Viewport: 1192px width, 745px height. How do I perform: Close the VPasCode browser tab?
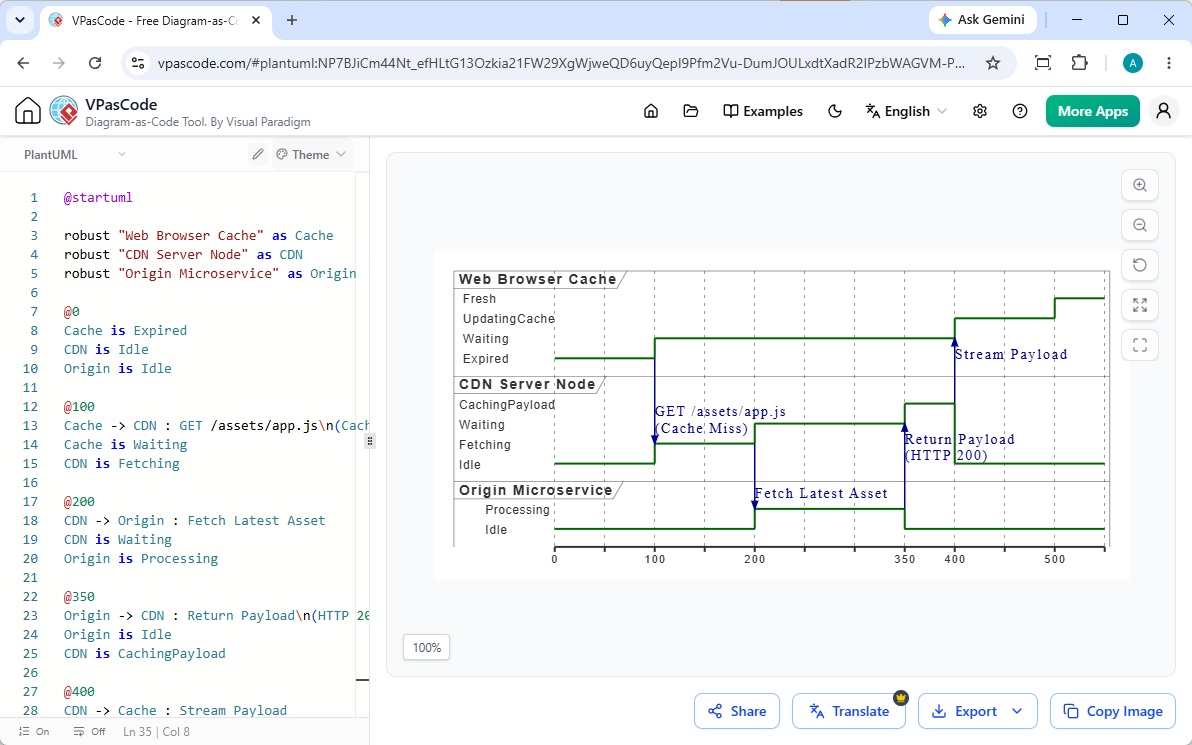coord(257,21)
